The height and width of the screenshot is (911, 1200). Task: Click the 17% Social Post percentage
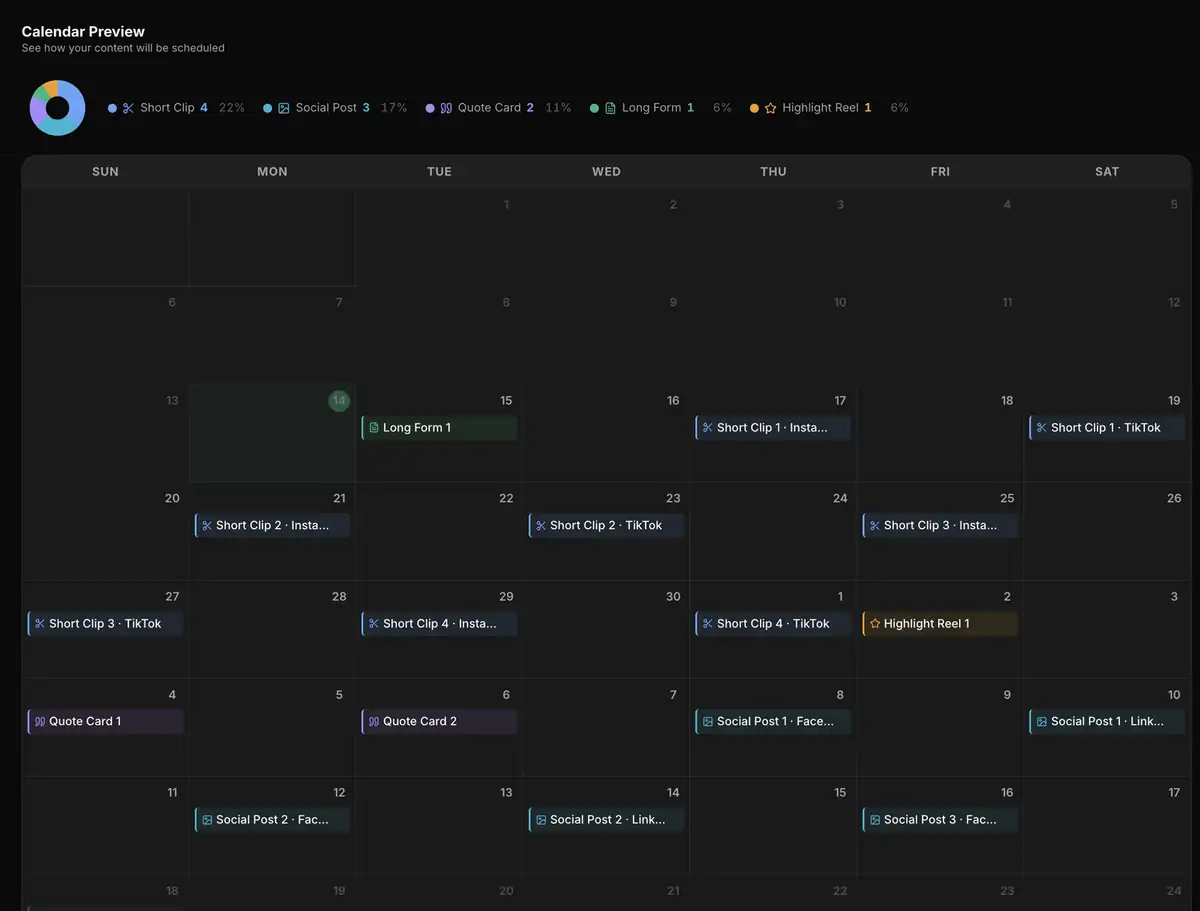point(394,108)
